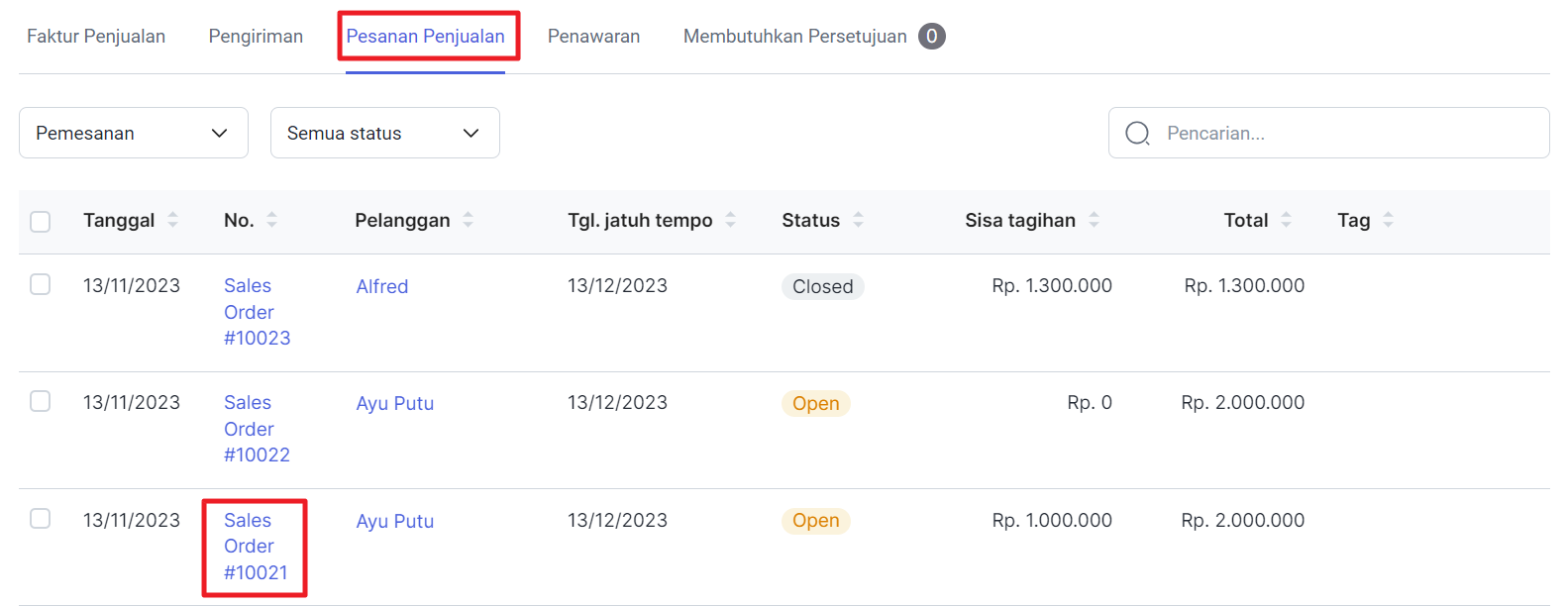This screenshot has width=1568, height=606.
Task: Open the Faktur Penjualan tab
Action: (96, 37)
